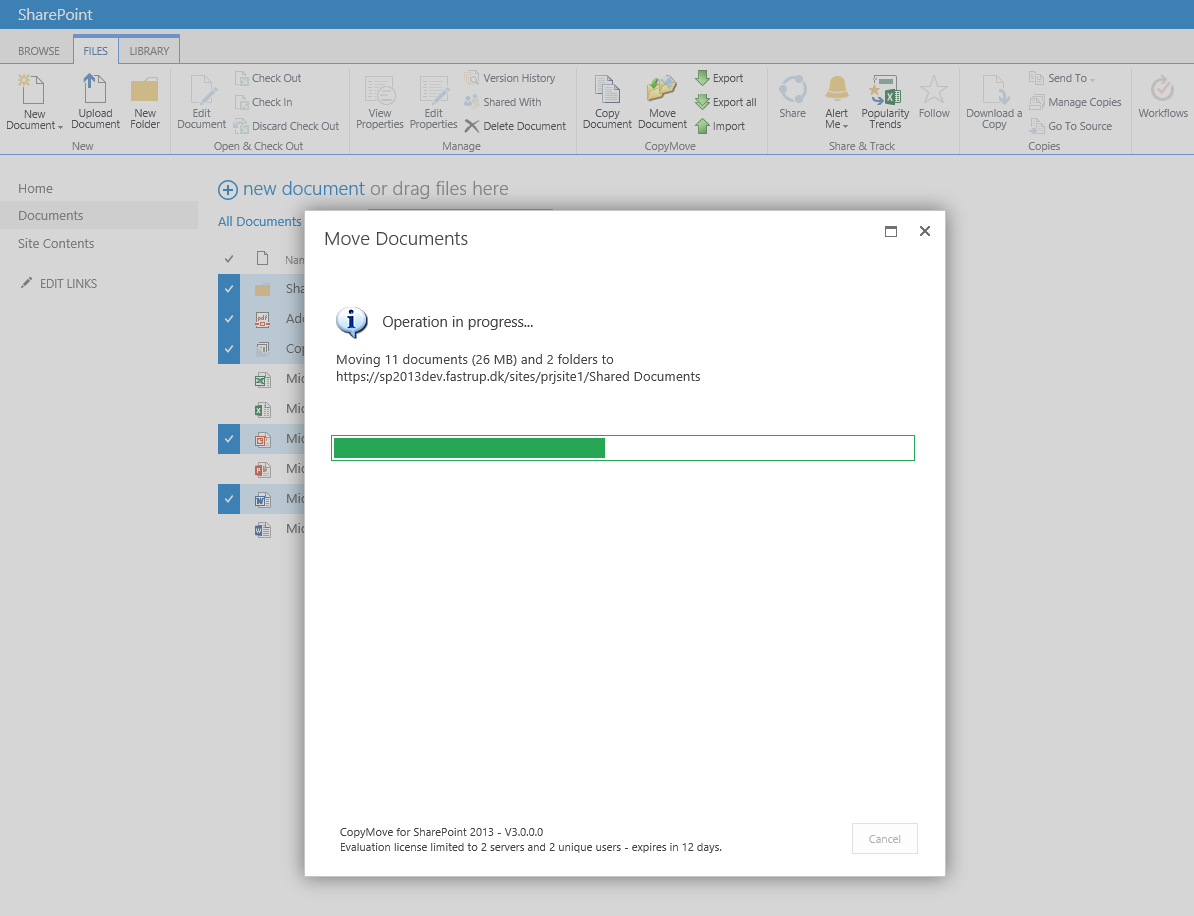1194x916 pixels.
Task: Click the Copy Document icon
Action: [607, 89]
